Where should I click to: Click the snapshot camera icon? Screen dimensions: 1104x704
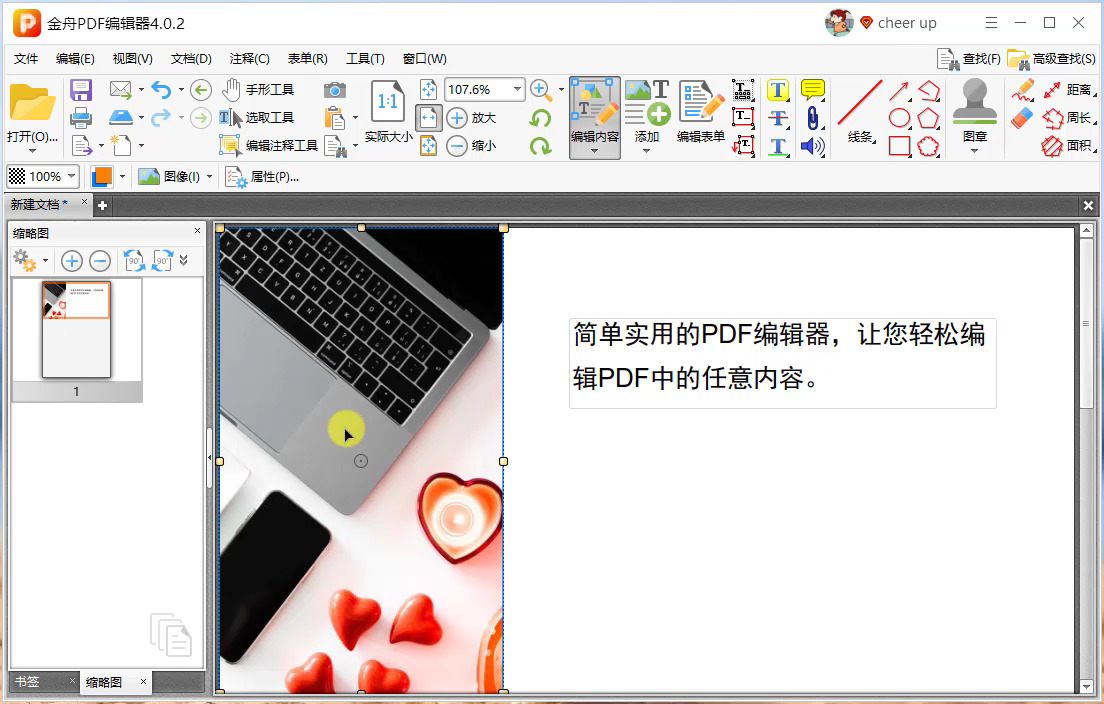pyautogui.click(x=335, y=89)
